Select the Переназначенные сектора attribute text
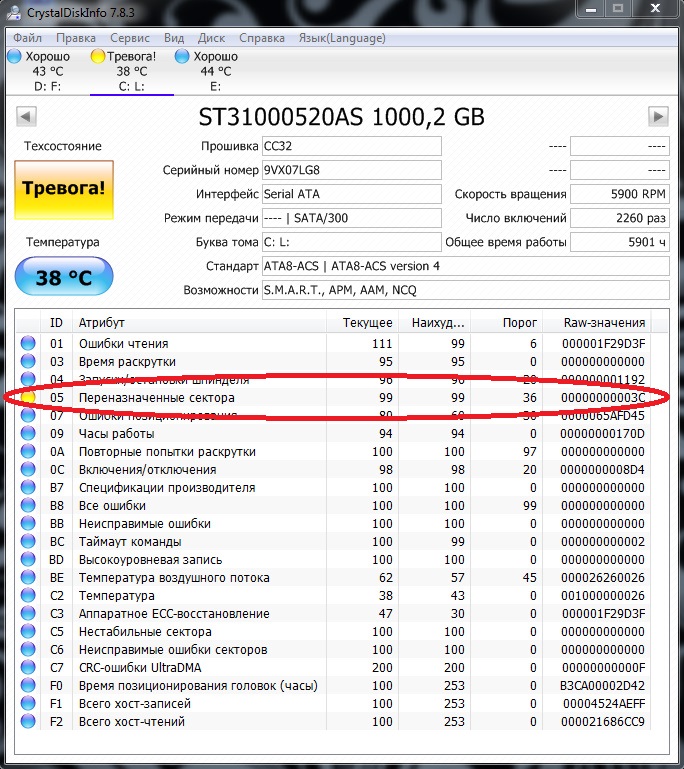Viewport: 684px width, 769px height. coord(157,398)
